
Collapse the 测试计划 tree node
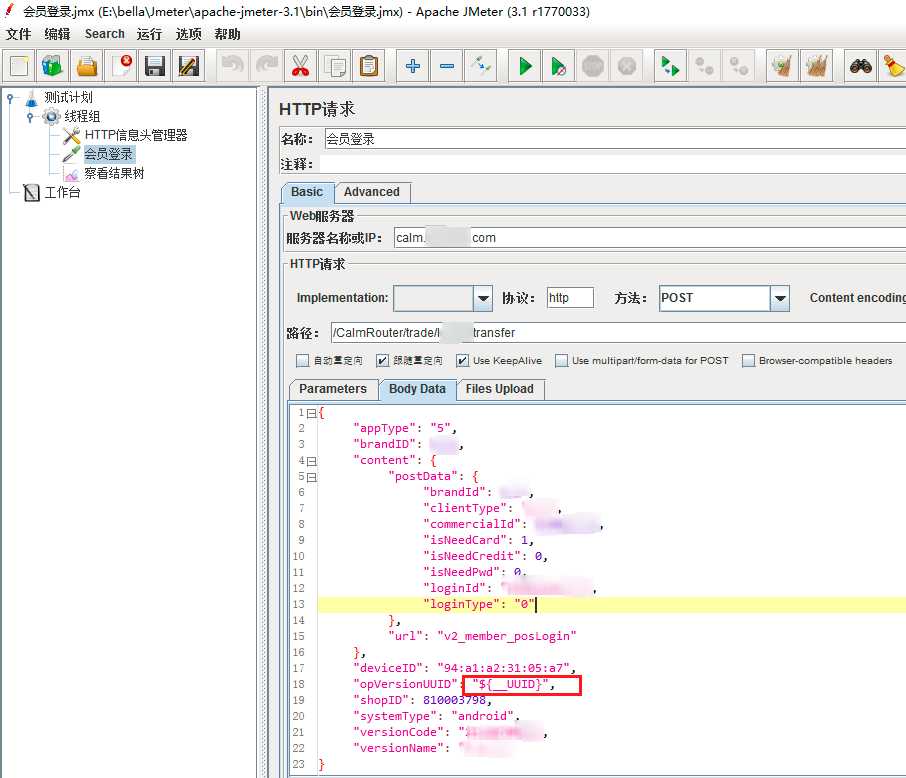click(x=10, y=98)
